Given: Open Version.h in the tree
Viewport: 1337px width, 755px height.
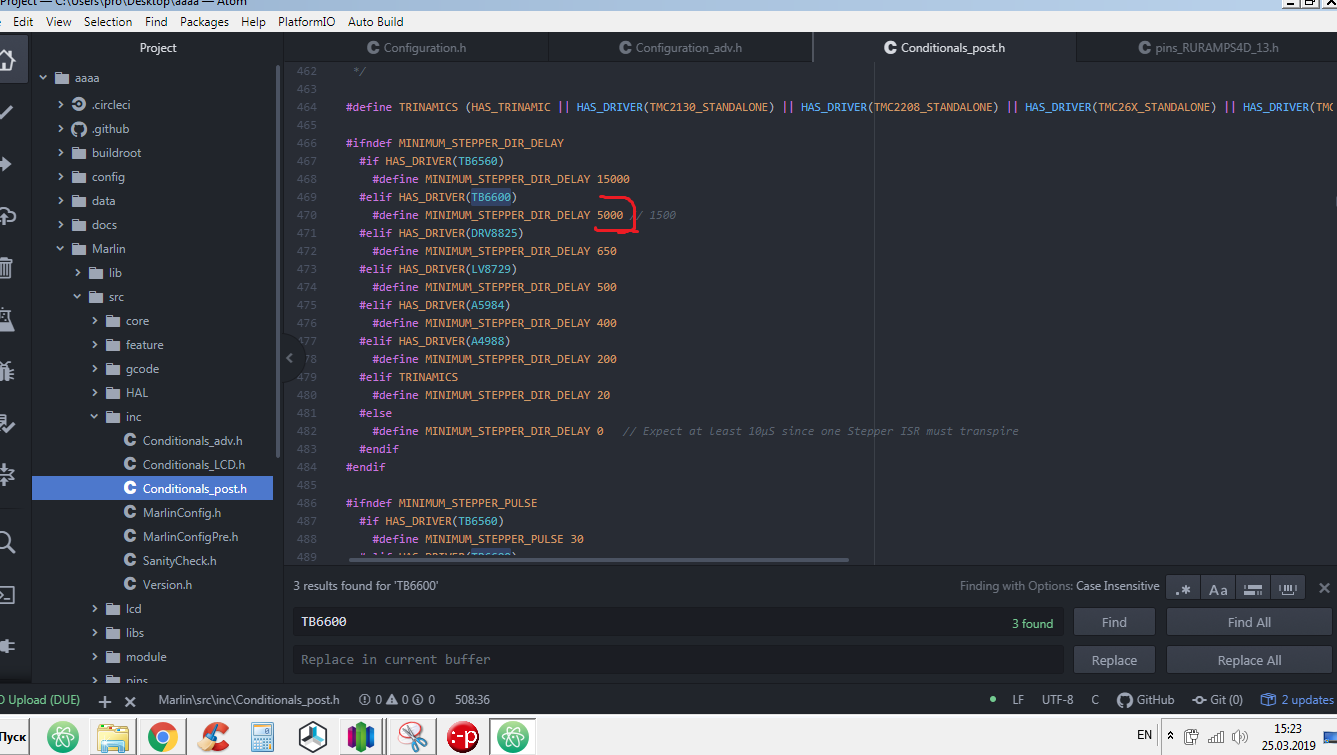Looking at the screenshot, I should click(167, 585).
